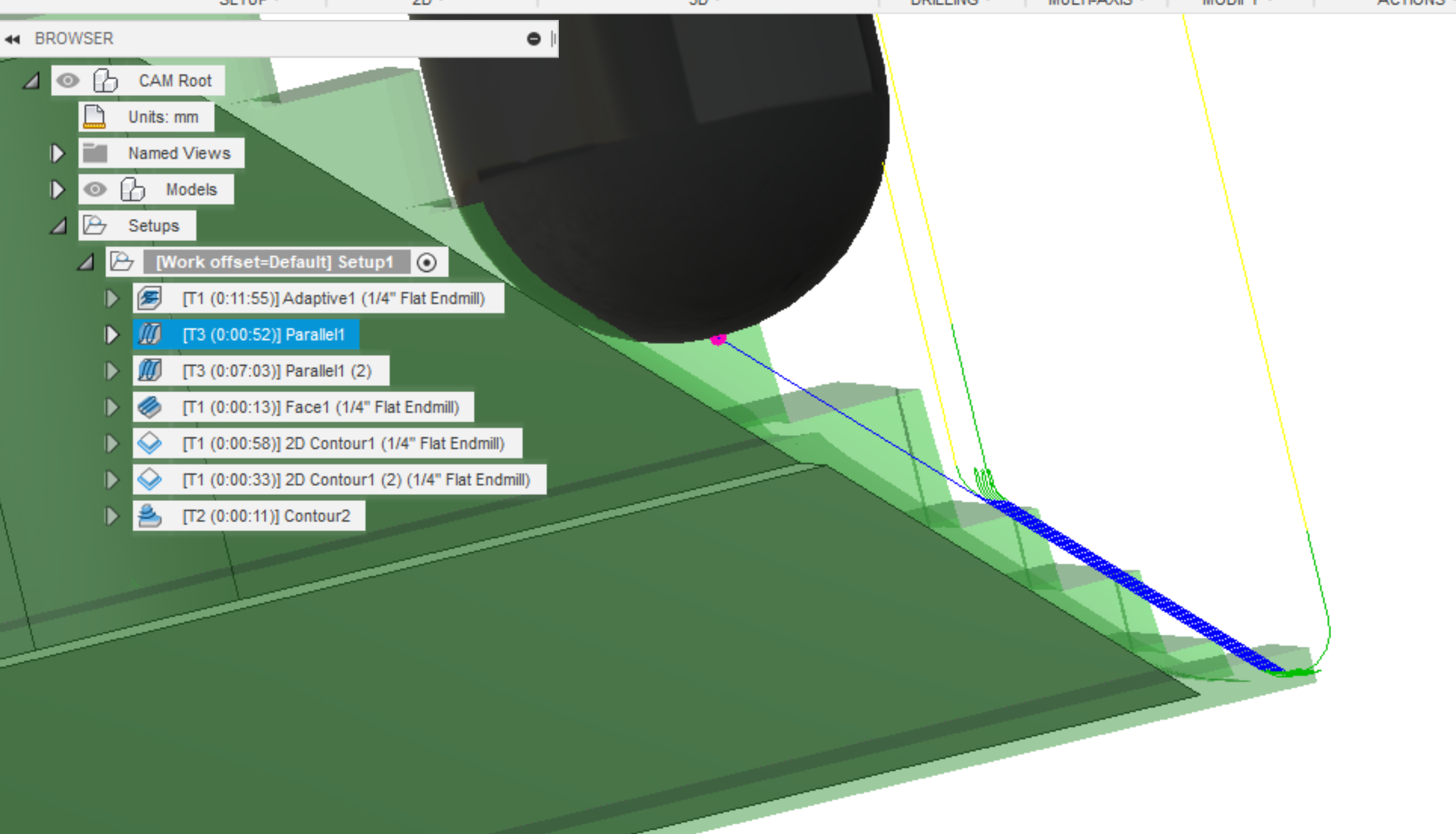The height and width of the screenshot is (834, 1456).
Task: Activate Setup1 via its radio marker
Action: 427,262
